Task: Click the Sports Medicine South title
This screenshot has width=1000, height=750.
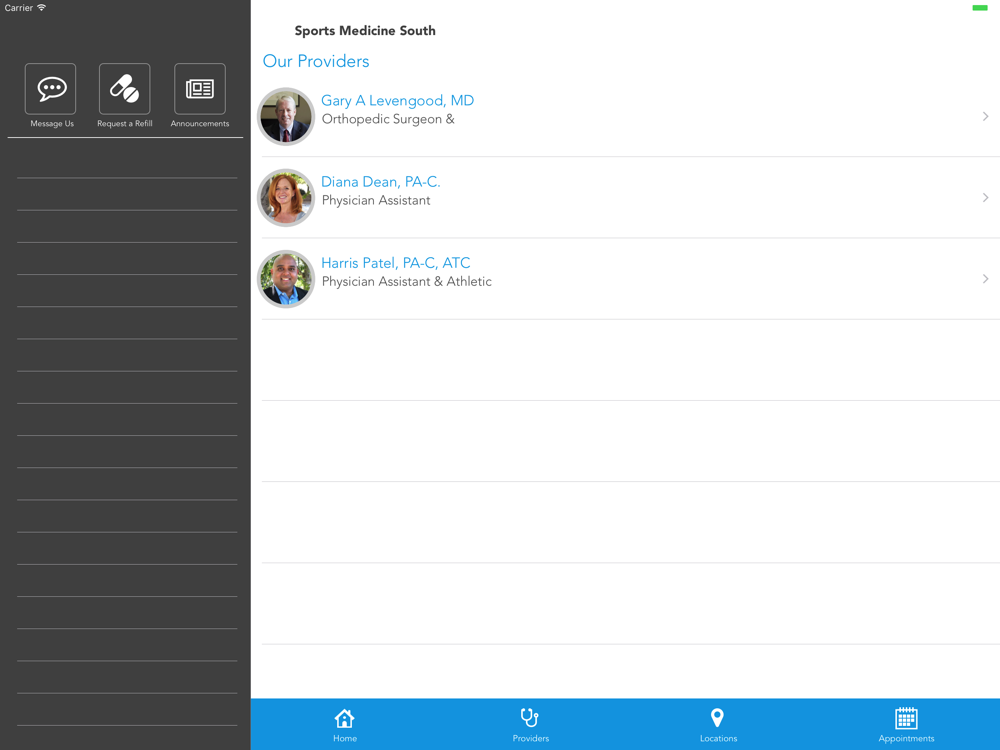Action: click(x=365, y=31)
